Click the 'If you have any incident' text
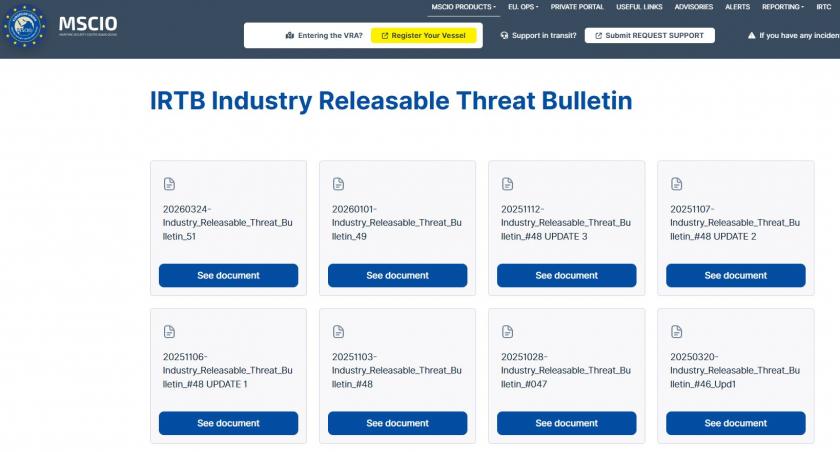Viewport: 840px width, 452px height. tap(799, 35)
